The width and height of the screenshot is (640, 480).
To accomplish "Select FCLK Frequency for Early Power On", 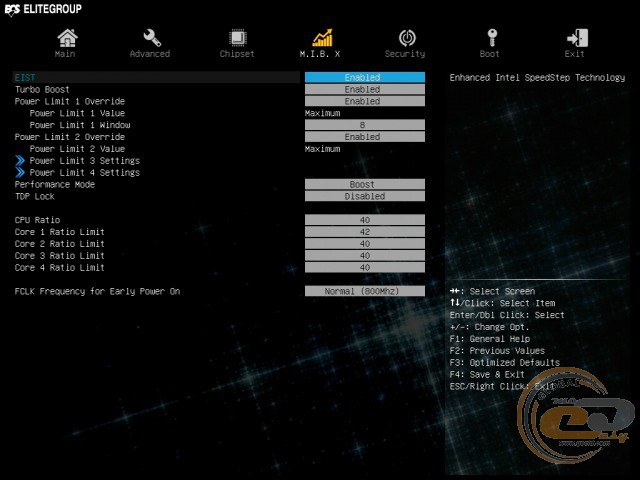I will tap(97, 291).
